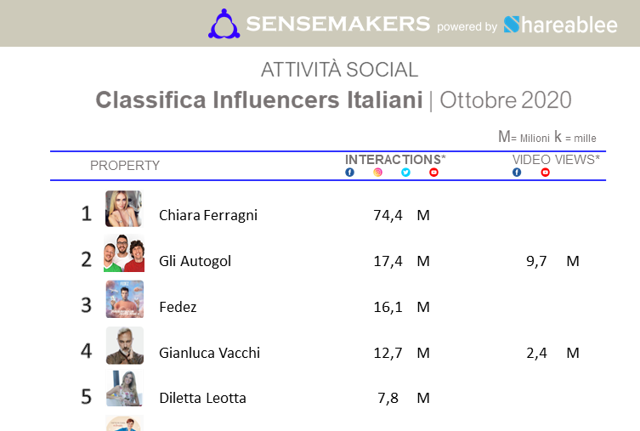The width and height of the screenshot is (640, 431).
Task: Select Gianluca Vacchi's profile picture
Action: [x=125, y=345]
